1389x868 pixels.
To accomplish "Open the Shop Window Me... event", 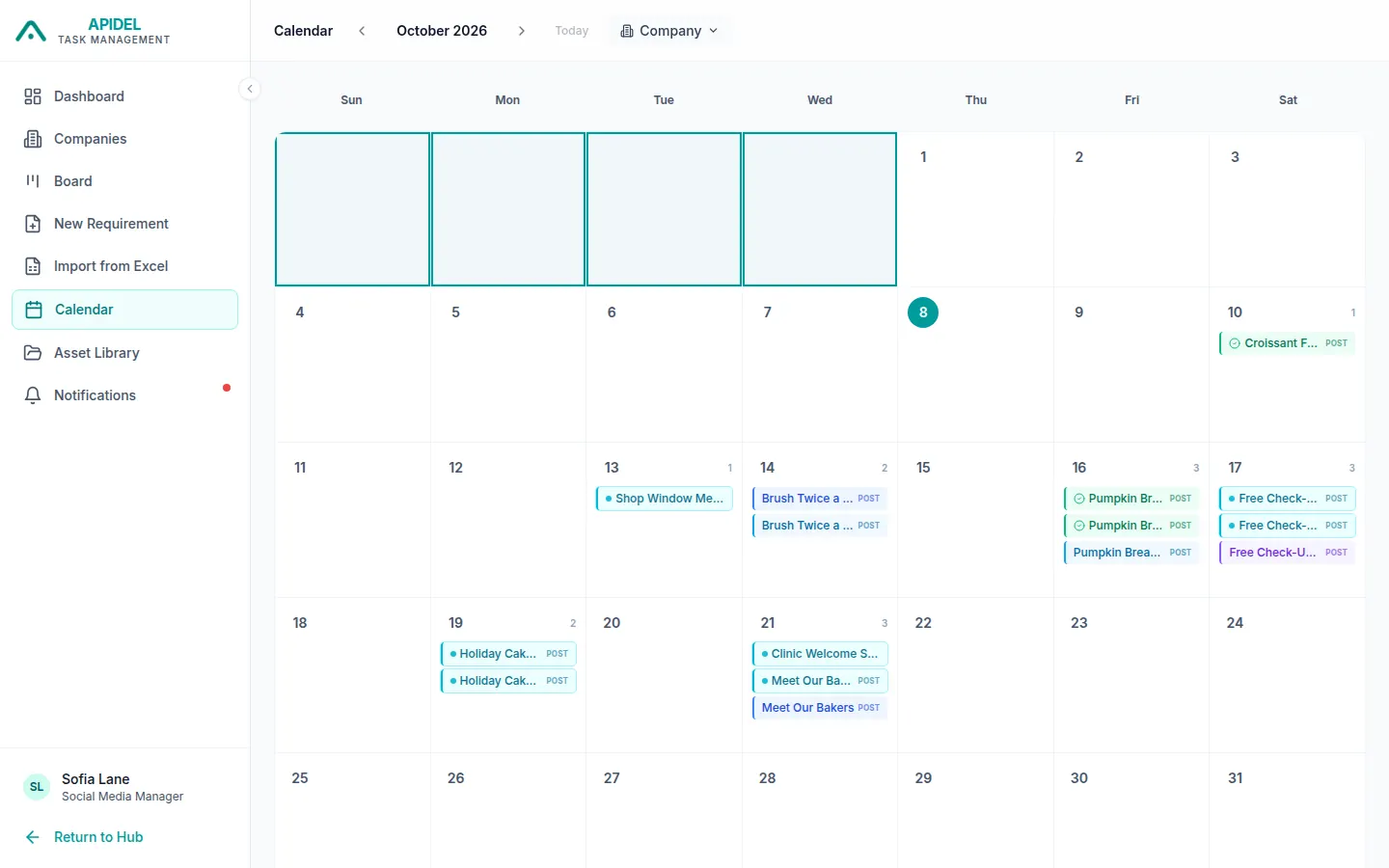I will click(665, 499).
